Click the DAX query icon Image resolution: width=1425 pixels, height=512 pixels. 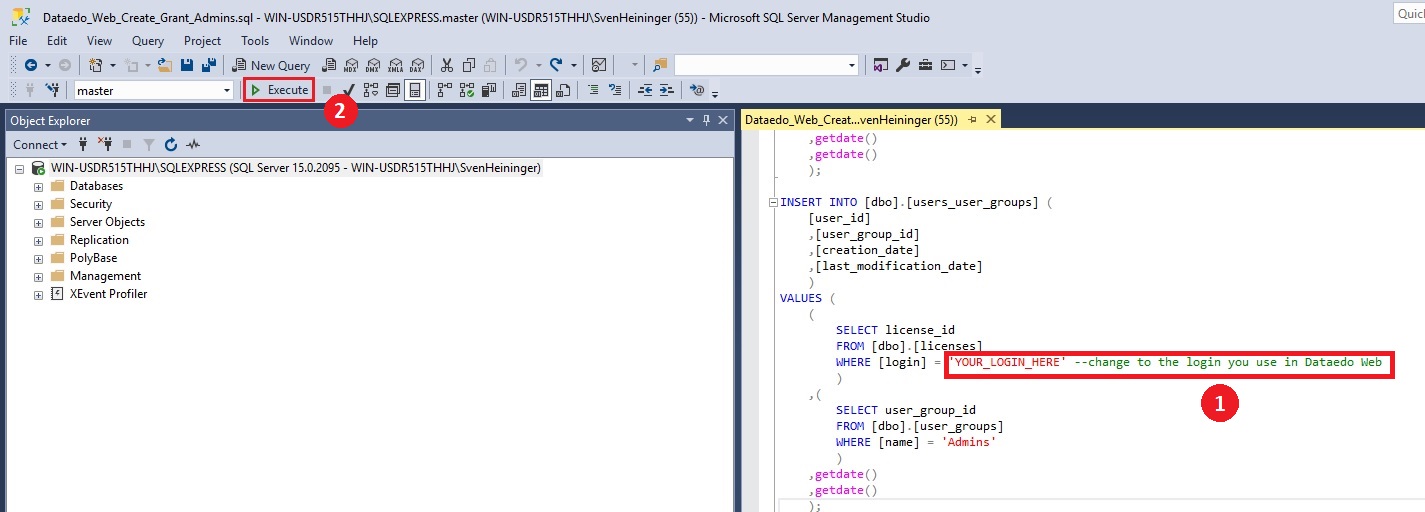417,65
